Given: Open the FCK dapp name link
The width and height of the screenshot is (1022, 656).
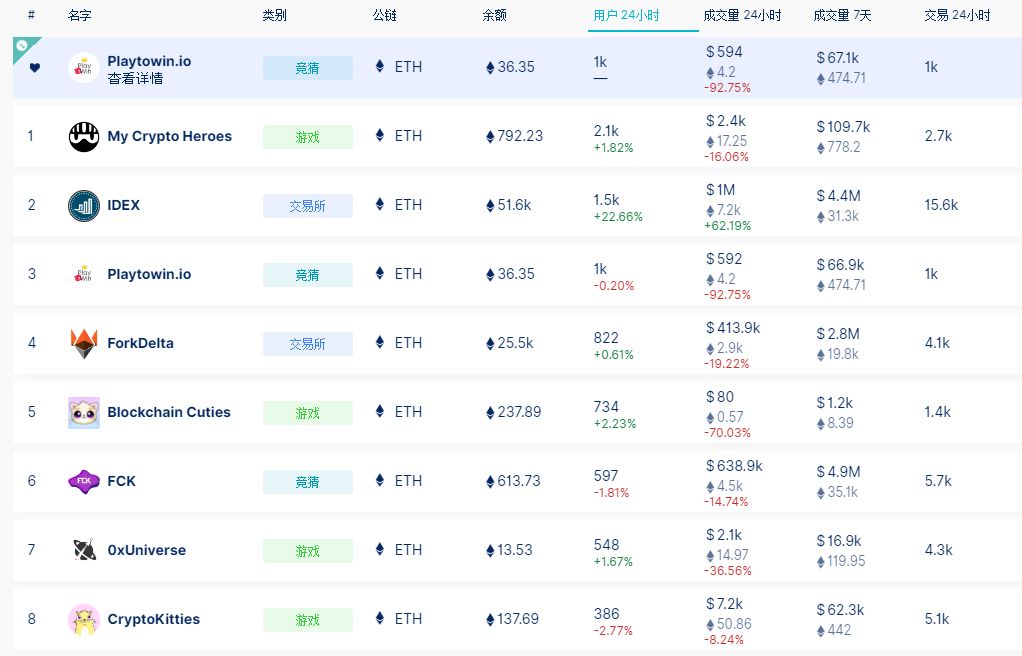Looking at the screenshot, I should coord(121,481).
